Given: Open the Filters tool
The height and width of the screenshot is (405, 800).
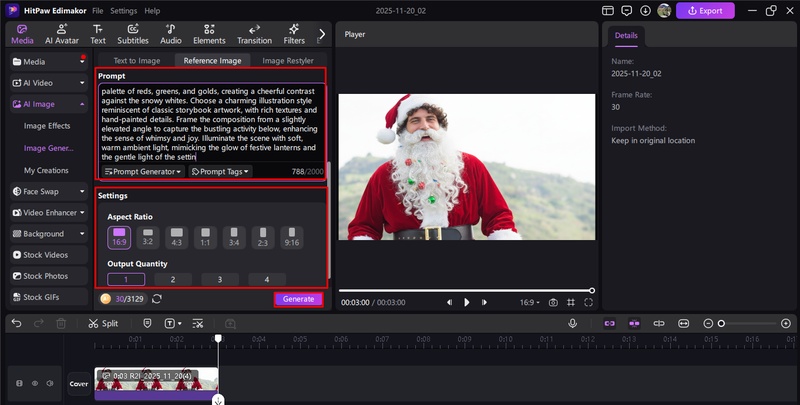Looking at the screenshot, I should pos(294,34).
